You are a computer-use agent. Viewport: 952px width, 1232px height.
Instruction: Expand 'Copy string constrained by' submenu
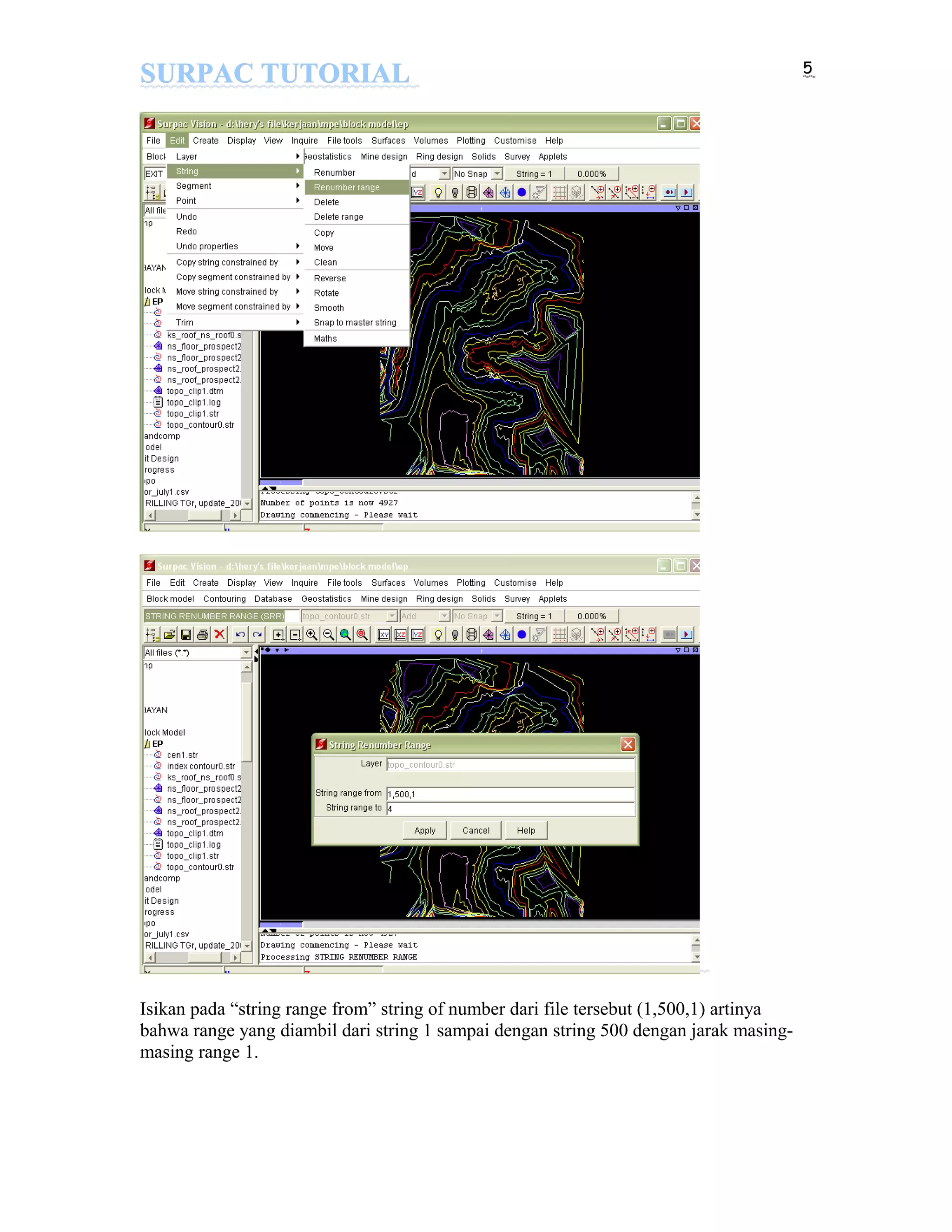coord(227,262)
